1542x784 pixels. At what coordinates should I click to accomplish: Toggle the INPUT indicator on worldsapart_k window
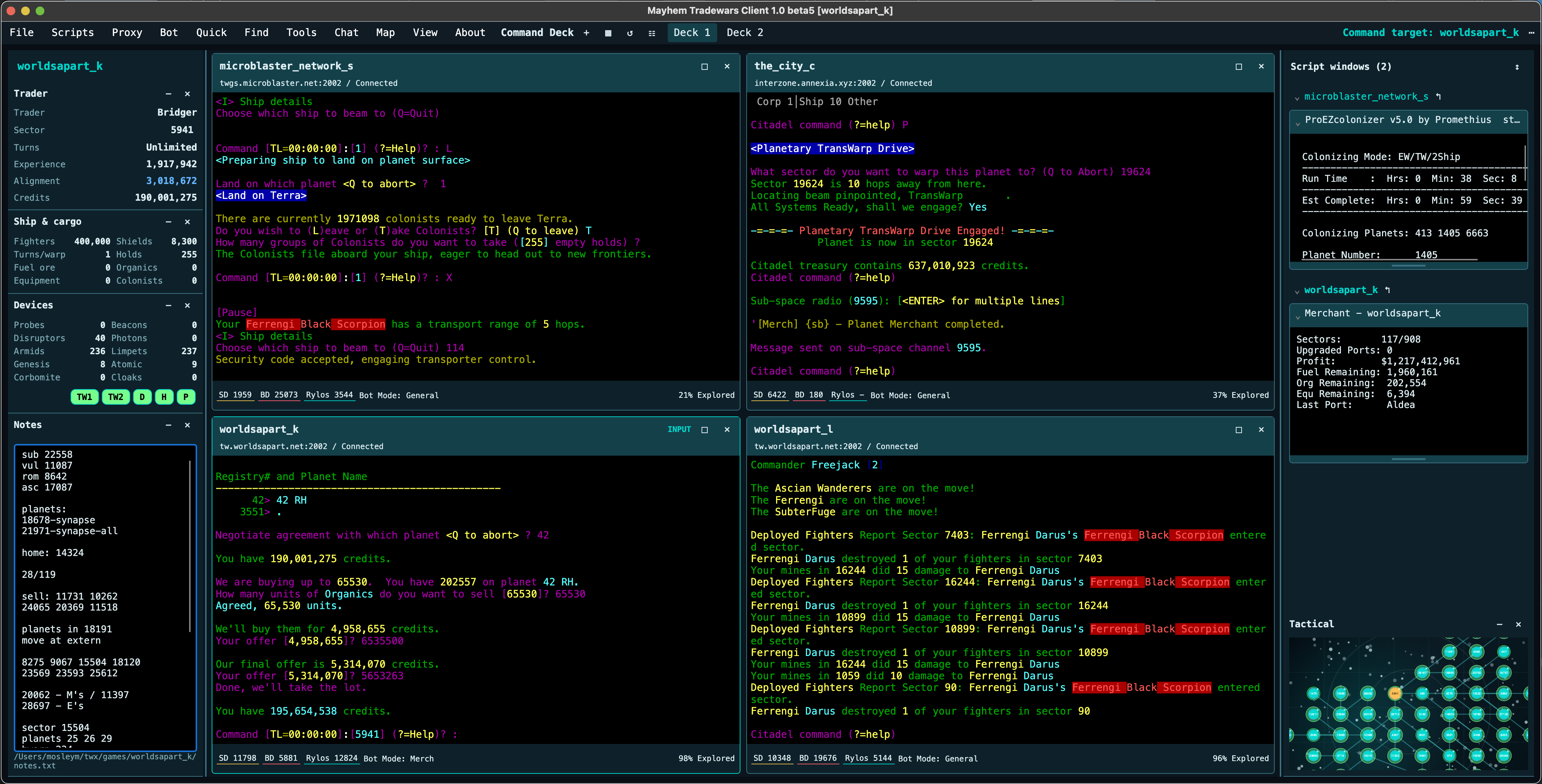coord(679,430)
